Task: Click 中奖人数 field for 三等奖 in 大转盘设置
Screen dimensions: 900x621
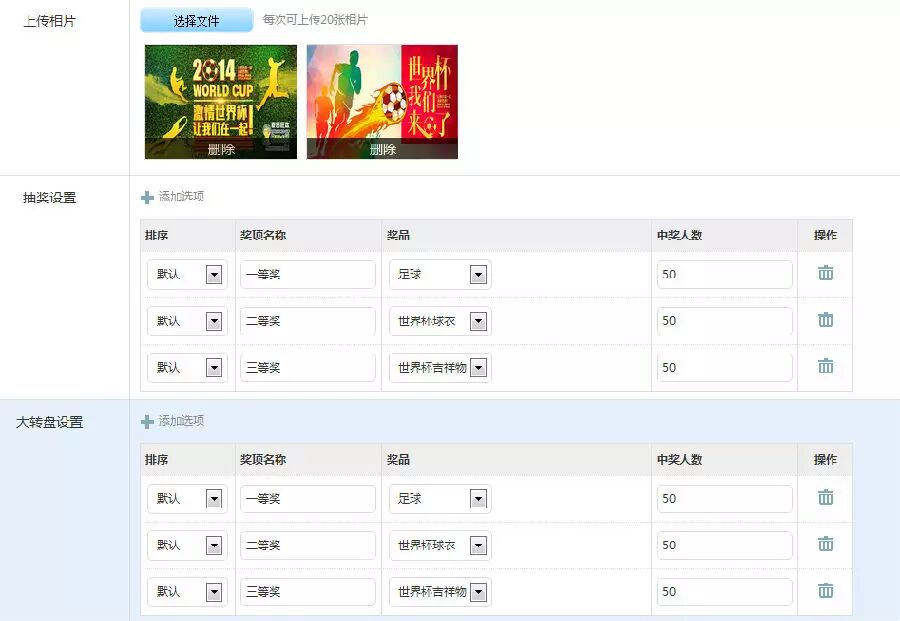Action: point(724,592)
